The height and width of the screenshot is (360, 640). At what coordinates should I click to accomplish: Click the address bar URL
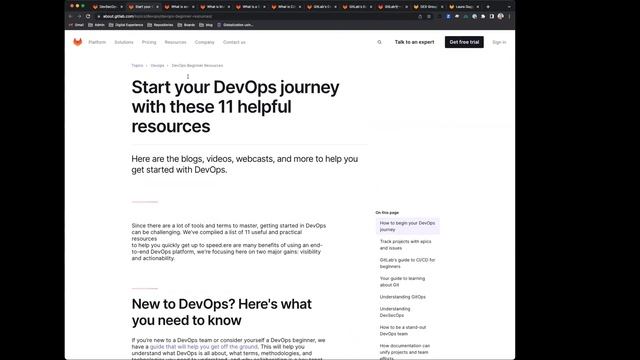pyautogui.click(x=157, y=16)
